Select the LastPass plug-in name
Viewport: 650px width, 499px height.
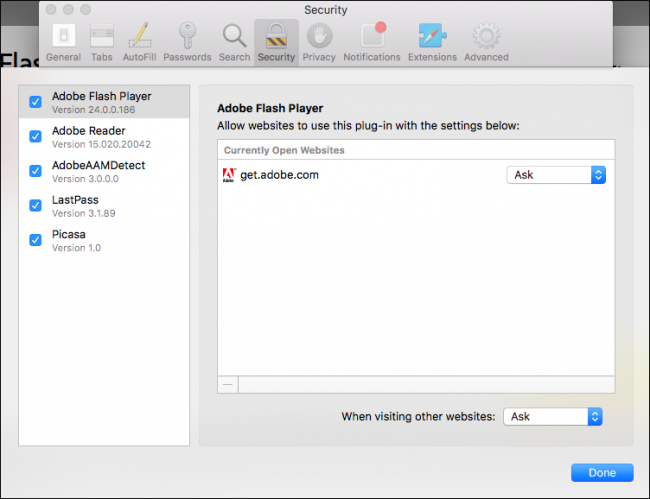[x=75, y=200]
